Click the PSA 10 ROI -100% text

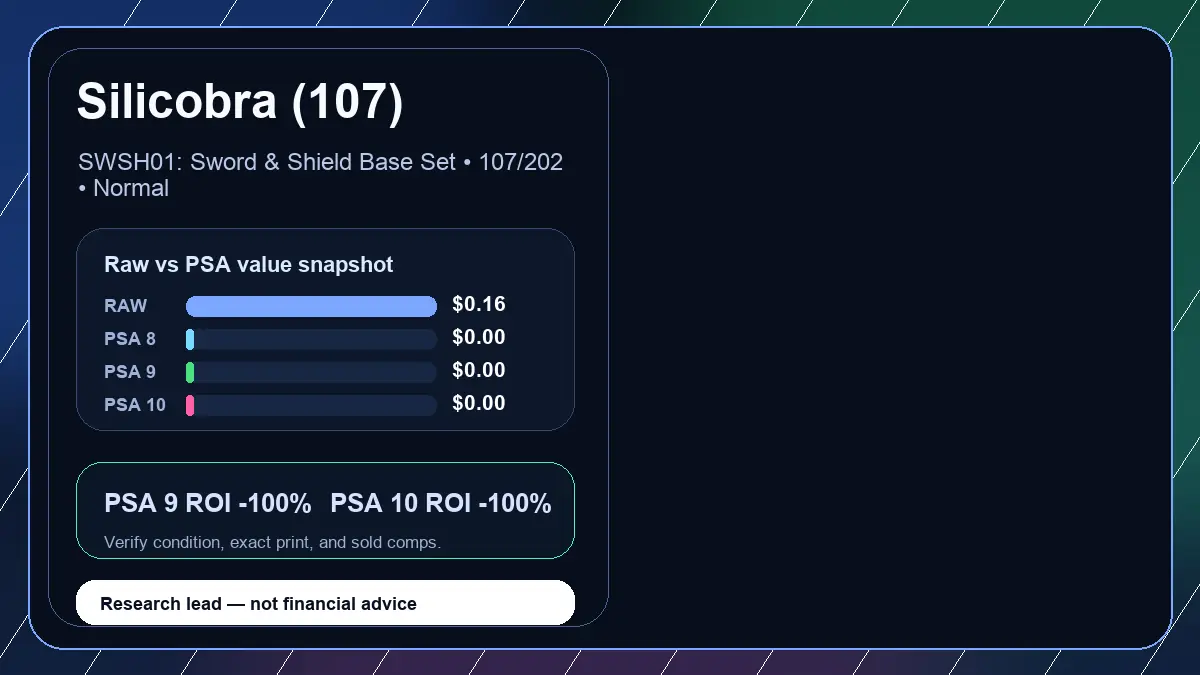(x=441, y=504)
